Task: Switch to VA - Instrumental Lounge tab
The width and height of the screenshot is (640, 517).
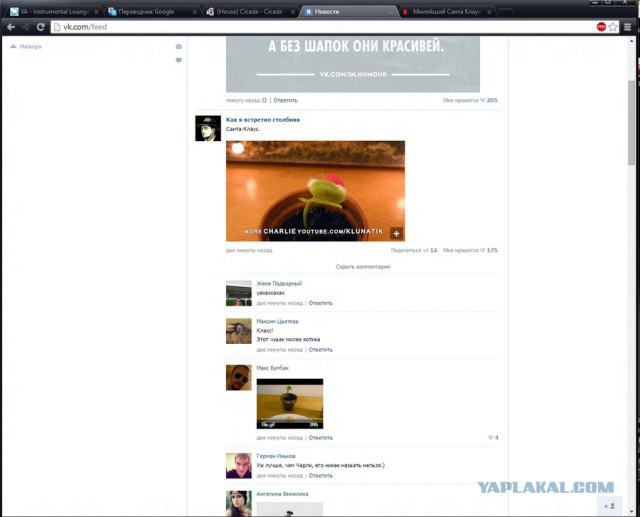Action: 54,12
